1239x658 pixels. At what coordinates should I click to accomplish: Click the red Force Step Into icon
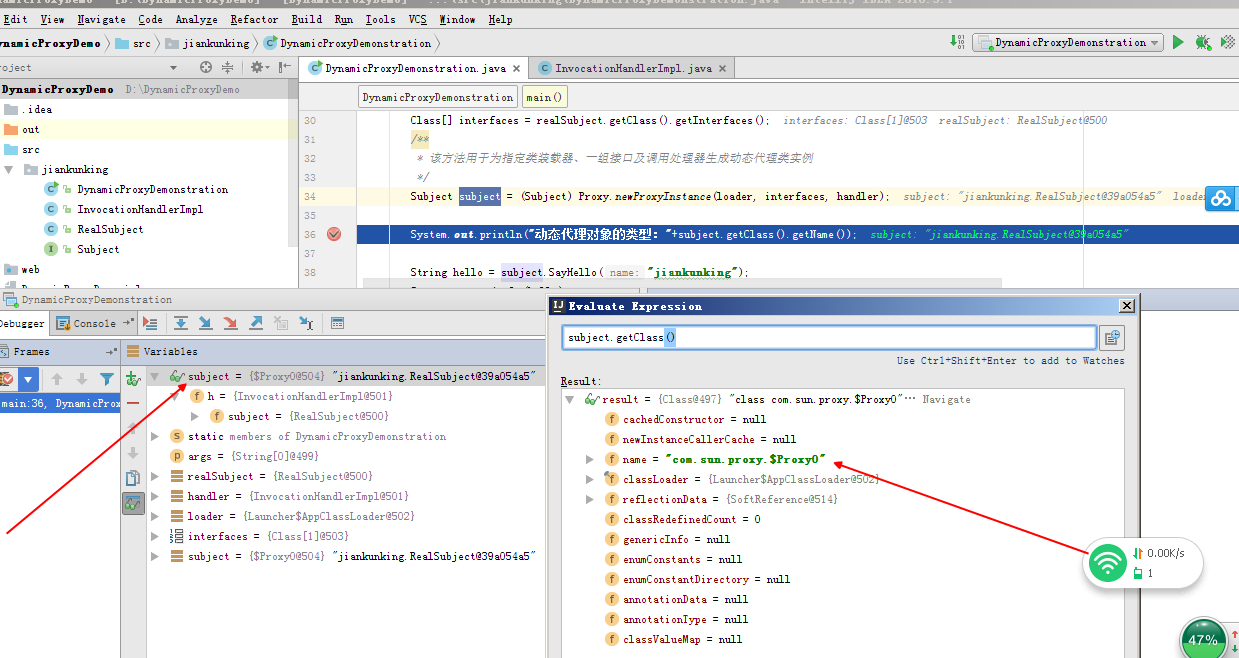[230, 323]
